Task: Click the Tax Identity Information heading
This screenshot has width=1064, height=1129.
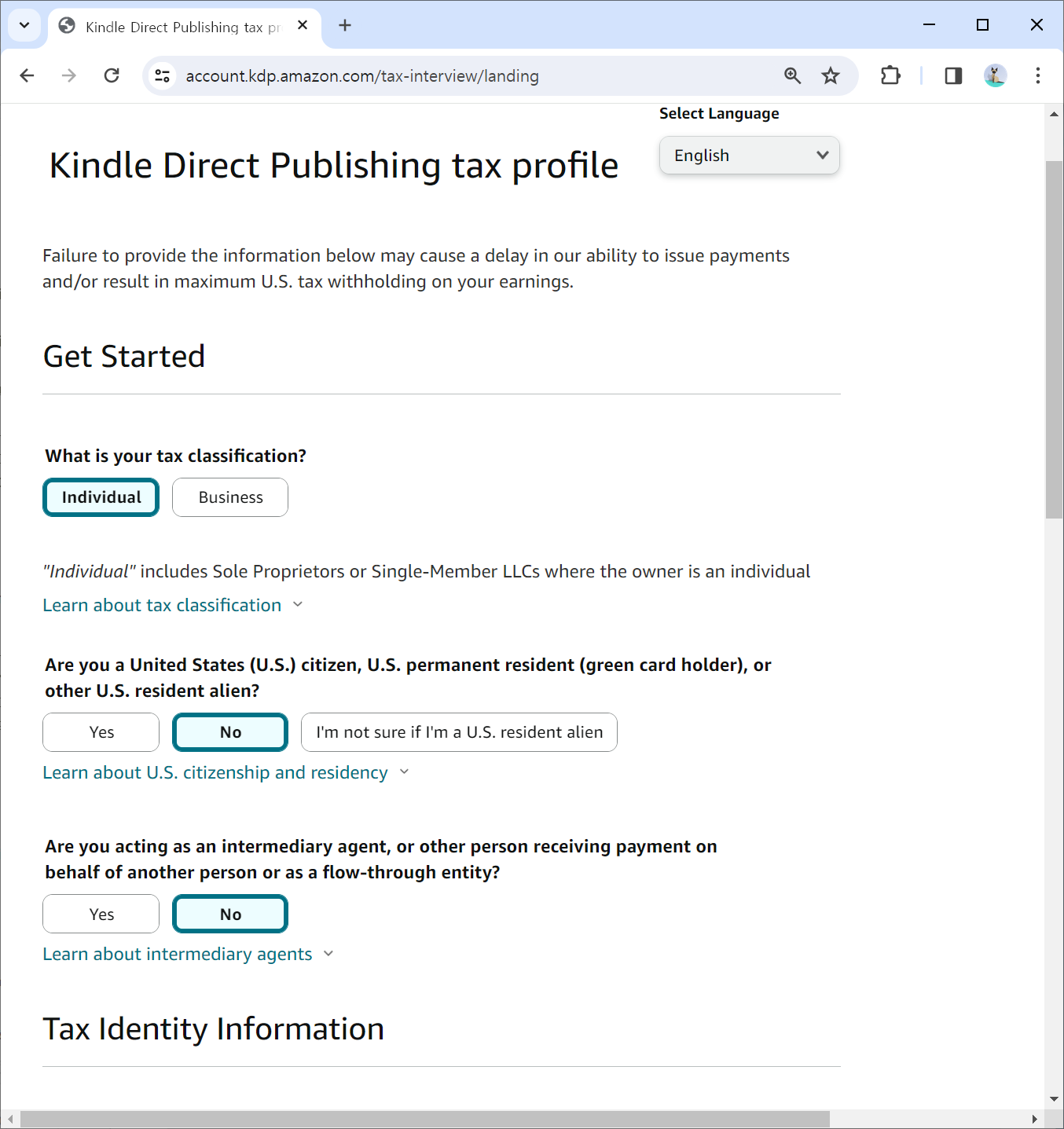Action: 214,1028
